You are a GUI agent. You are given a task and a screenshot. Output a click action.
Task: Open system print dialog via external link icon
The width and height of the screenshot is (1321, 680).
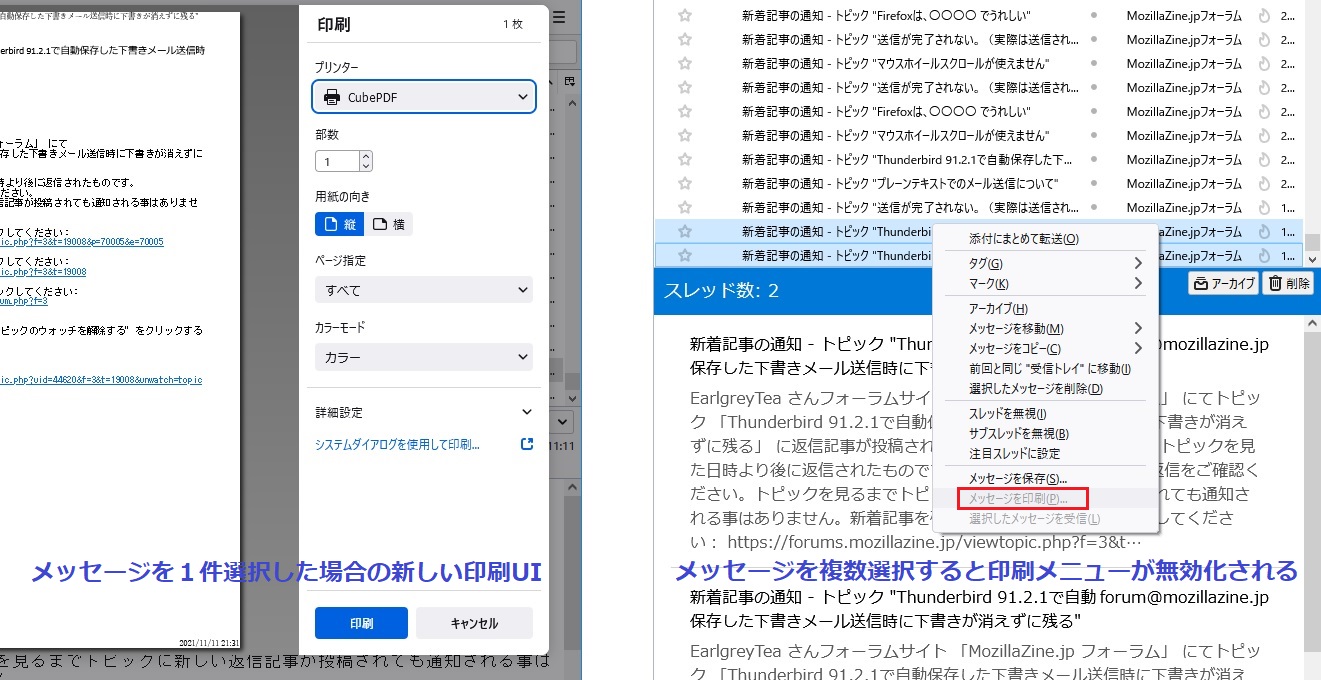point(527,444)
